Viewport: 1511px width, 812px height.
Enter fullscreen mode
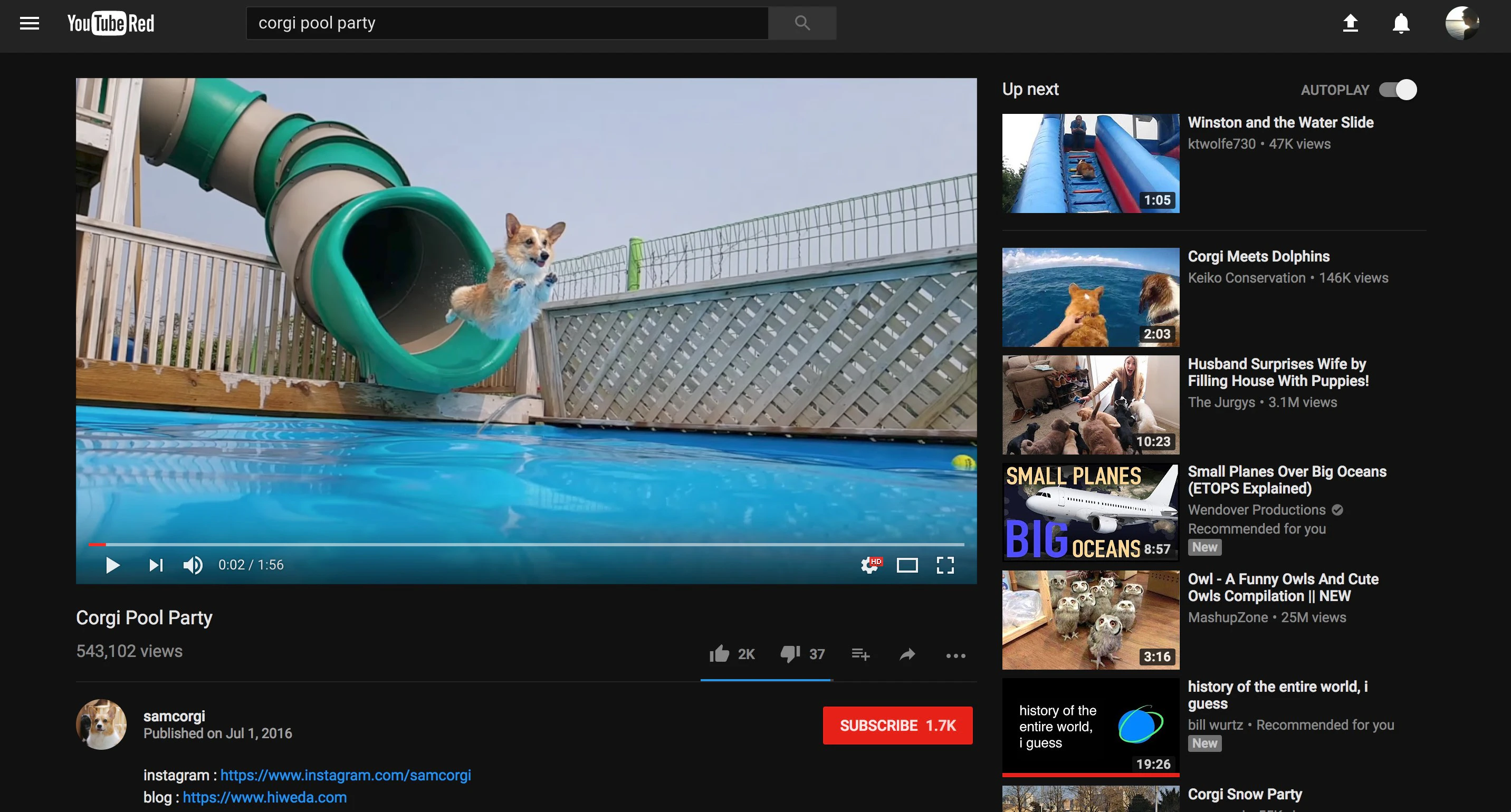tap(946, 565)
